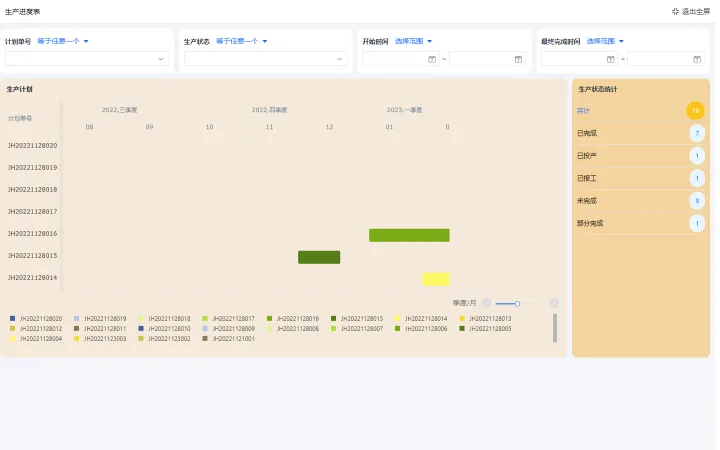Select the 部分完成 status row label
720x450 pixels.
pyautogui.click(x=590, y=223)
